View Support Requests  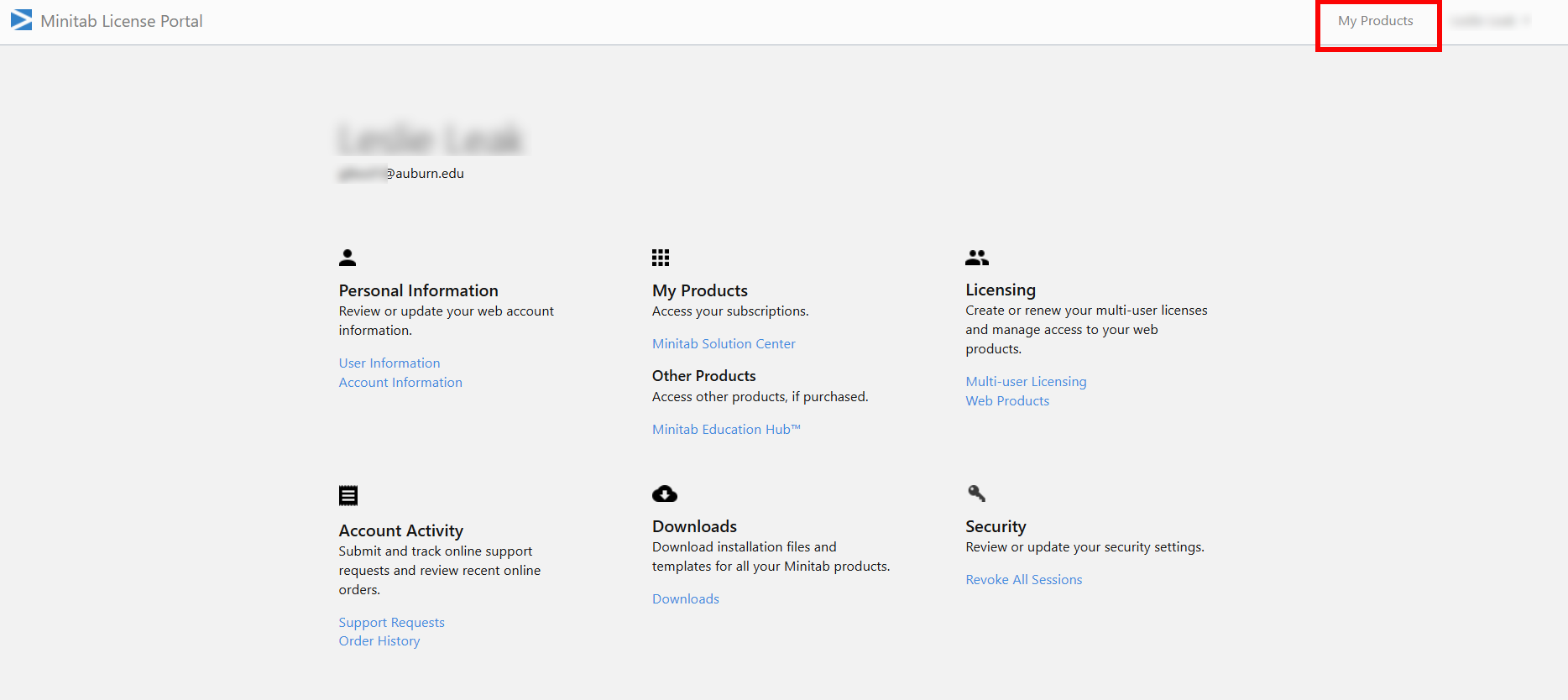tap(392, 622)
